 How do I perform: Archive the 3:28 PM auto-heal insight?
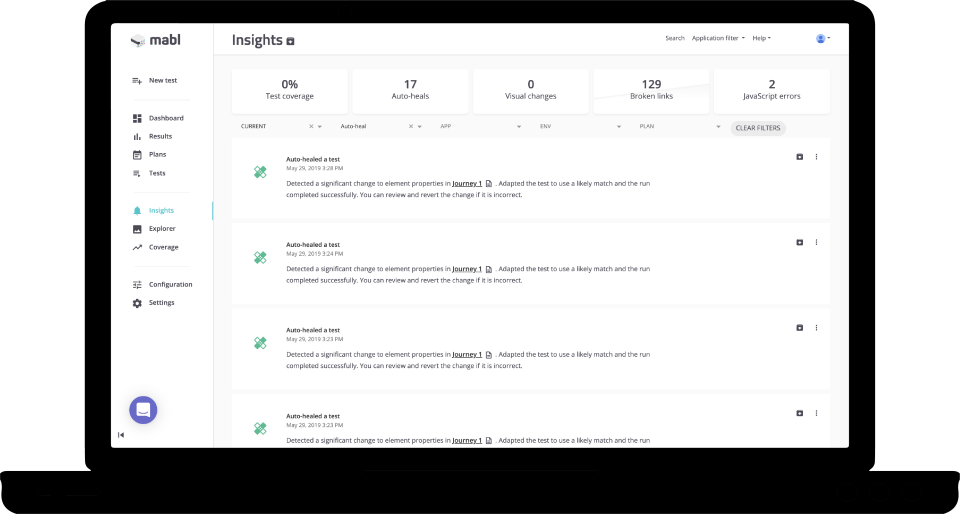pos(799,157)
